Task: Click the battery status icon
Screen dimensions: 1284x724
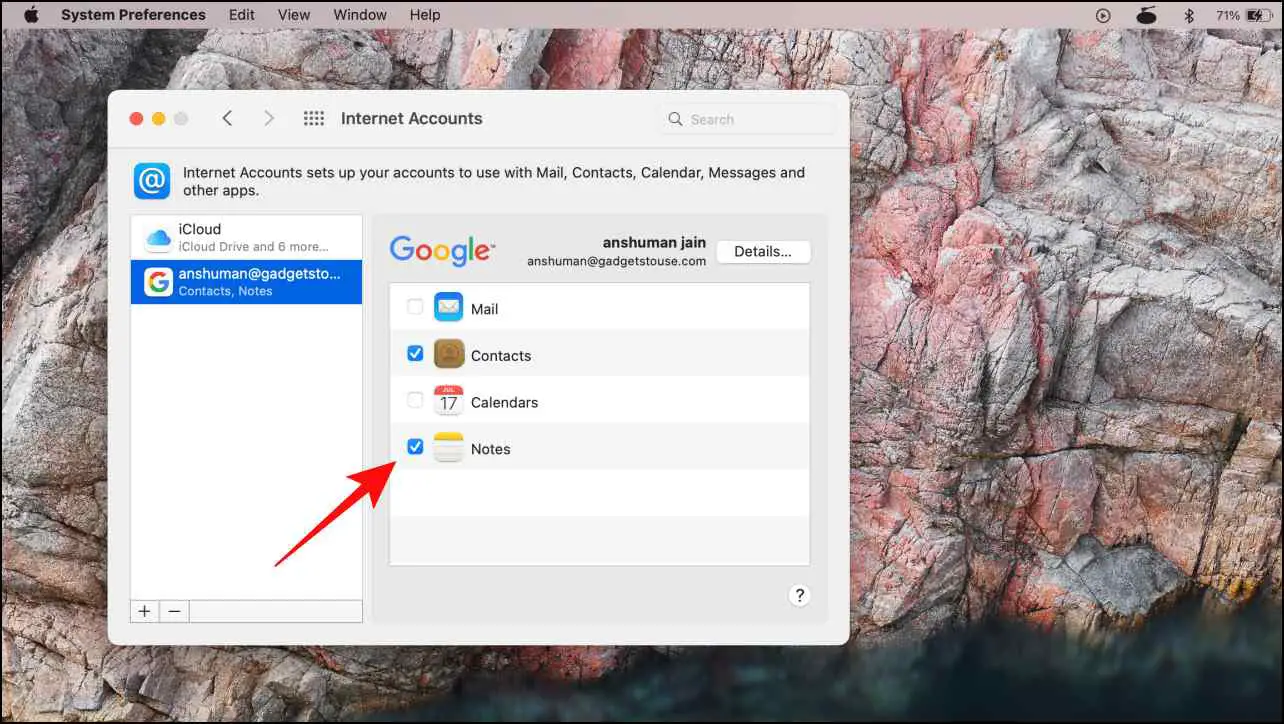Action: [x=1259, y=15]
